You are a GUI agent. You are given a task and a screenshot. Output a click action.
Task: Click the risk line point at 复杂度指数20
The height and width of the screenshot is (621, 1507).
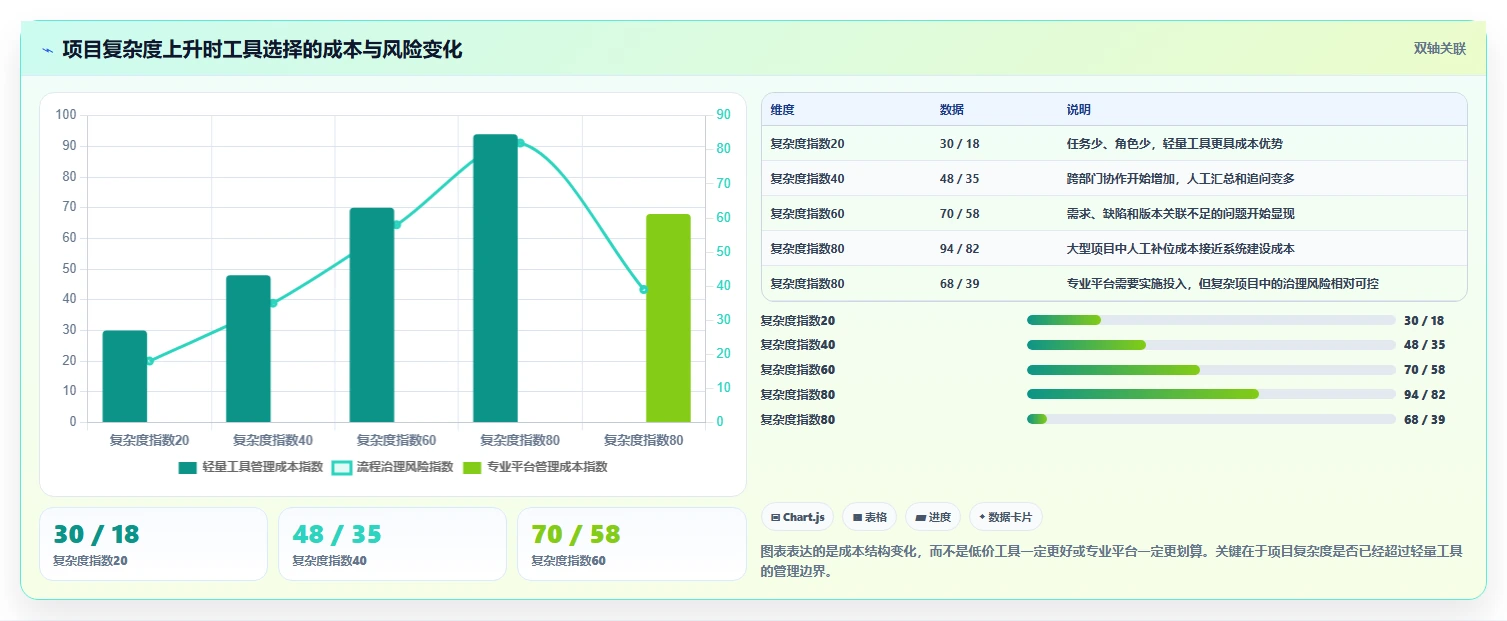(149, 361)
